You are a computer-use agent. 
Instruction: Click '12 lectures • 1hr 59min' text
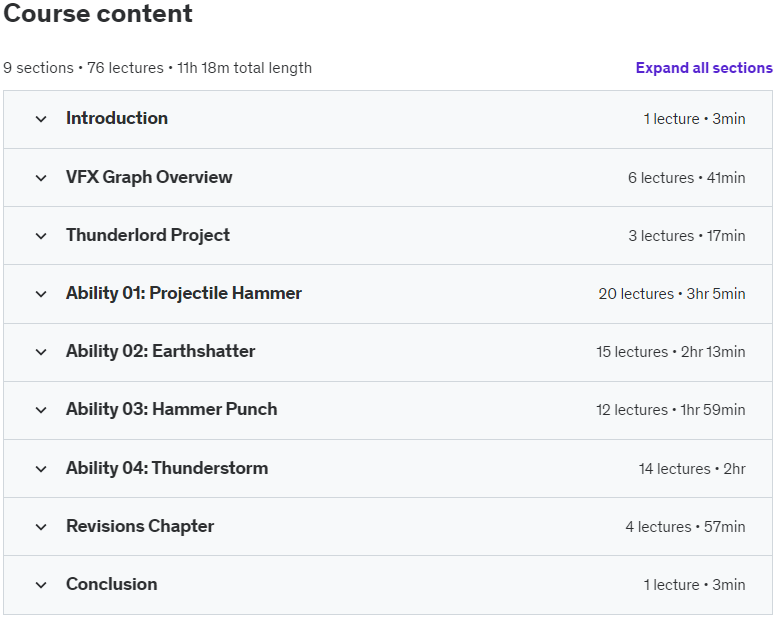tap(671, 410)
